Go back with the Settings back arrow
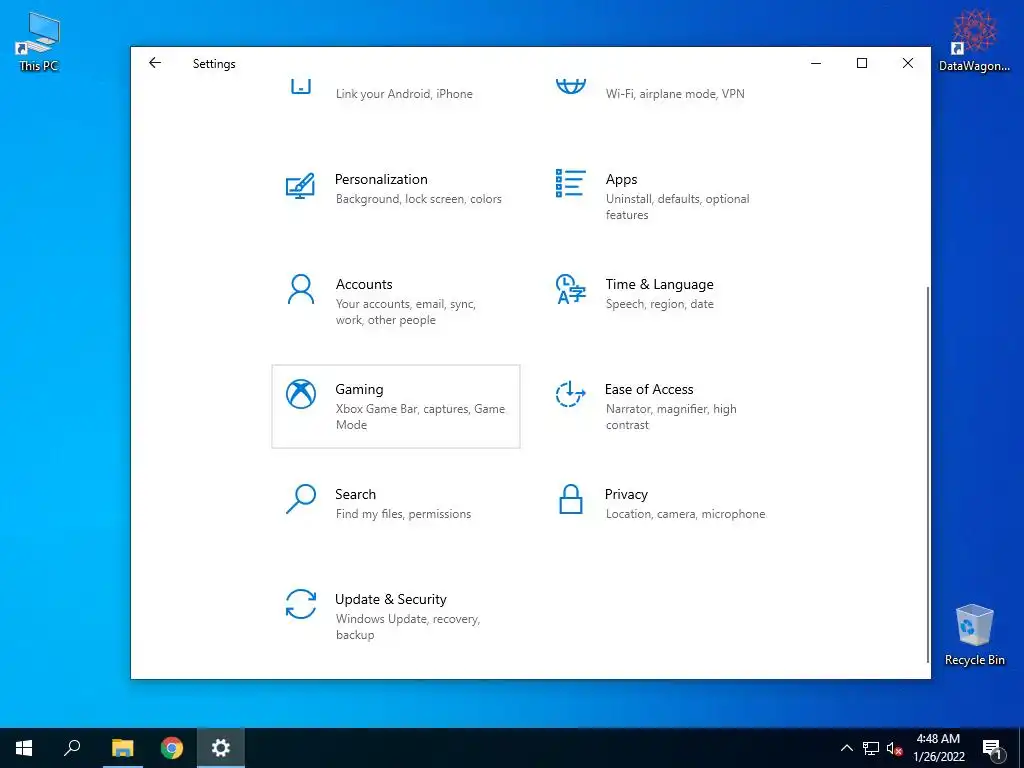This screenshot has height=768, width=1024. tap(155, 63)
